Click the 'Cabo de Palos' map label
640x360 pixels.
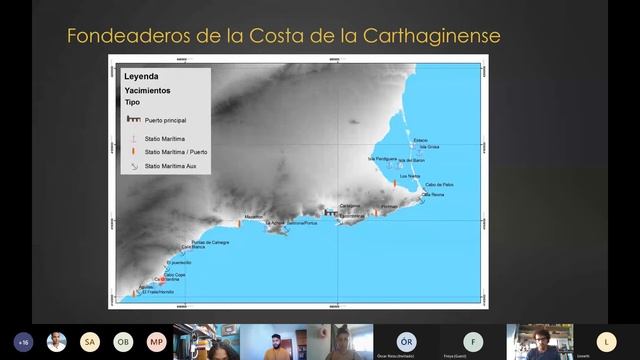pos(439,184)
